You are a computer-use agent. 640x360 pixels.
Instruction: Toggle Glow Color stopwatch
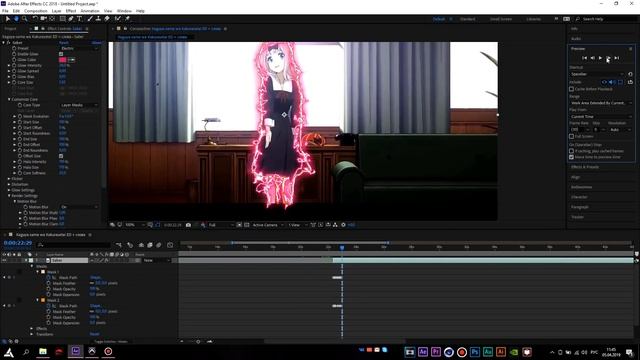point(14,60)
